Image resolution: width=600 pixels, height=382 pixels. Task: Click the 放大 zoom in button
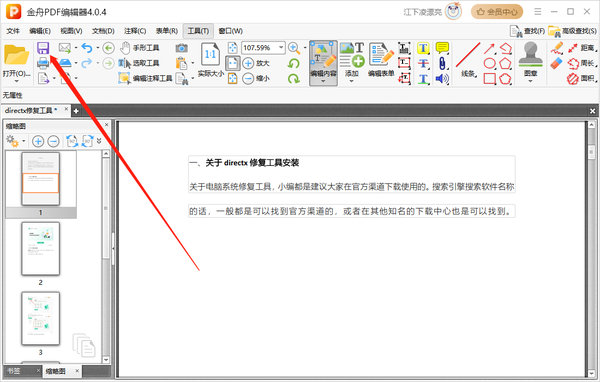coord(257,63)
